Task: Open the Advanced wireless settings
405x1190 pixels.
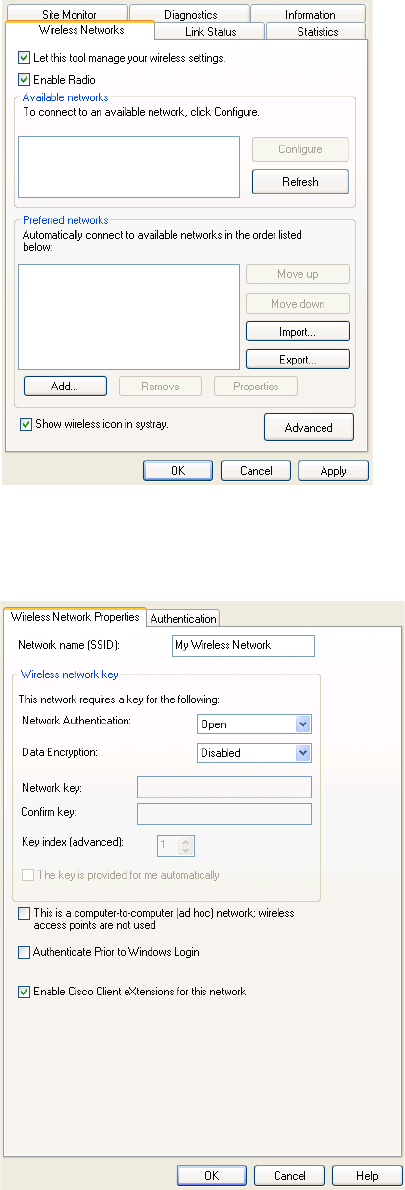Action: tap(309, 428)
